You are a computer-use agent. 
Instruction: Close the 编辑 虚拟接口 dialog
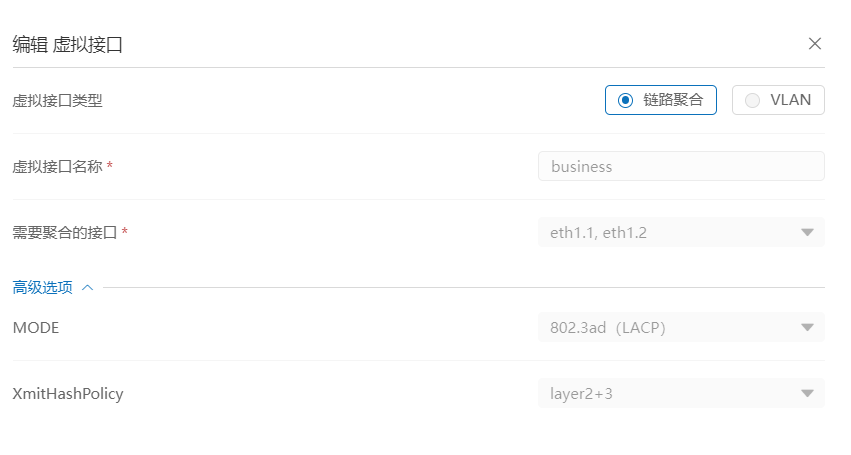[815, 43]
